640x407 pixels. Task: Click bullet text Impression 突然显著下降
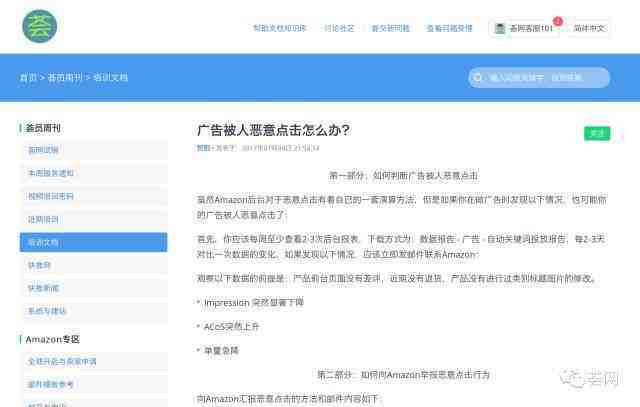[253, 303]
